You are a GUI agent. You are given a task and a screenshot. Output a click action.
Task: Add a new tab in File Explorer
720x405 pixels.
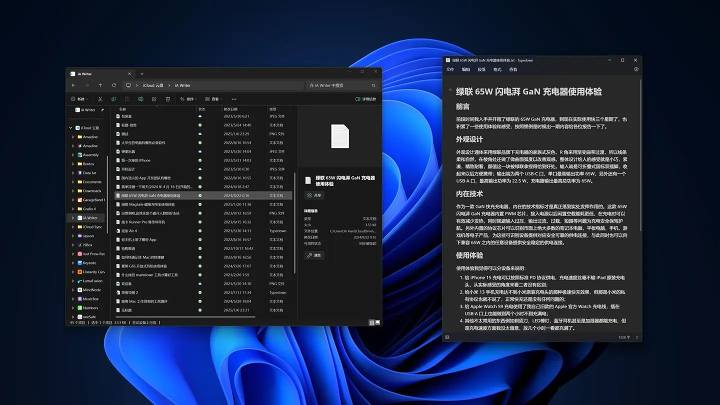(142, 73)
